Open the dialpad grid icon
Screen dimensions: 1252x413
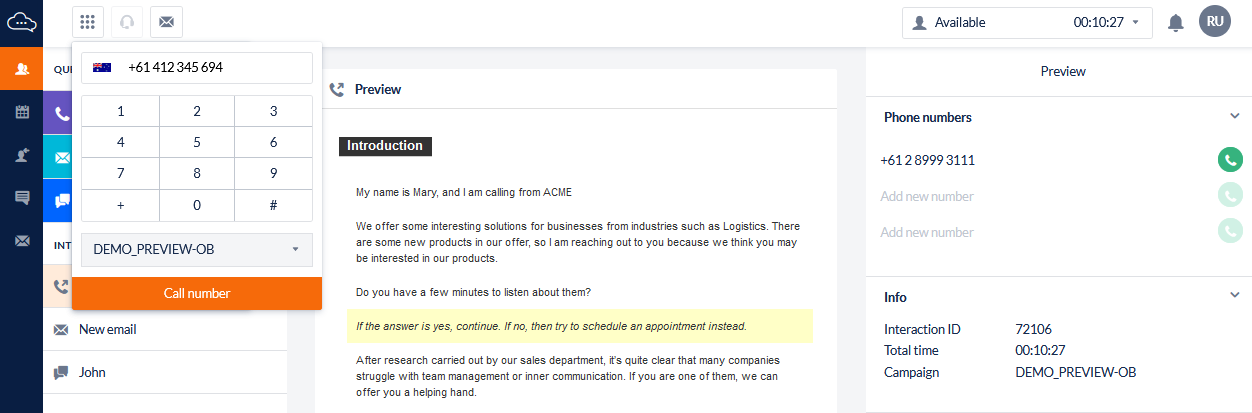(x=88, y=22)
